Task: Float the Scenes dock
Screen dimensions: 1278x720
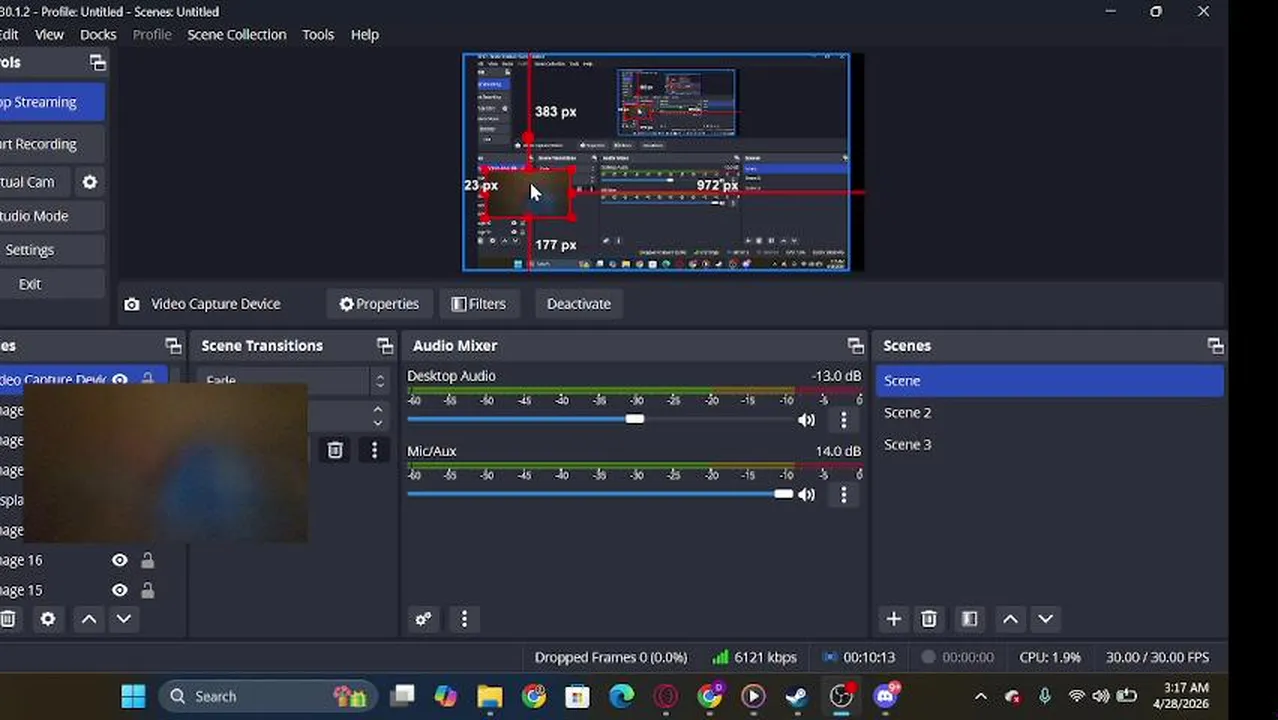Action: (x=1215, y=346)
